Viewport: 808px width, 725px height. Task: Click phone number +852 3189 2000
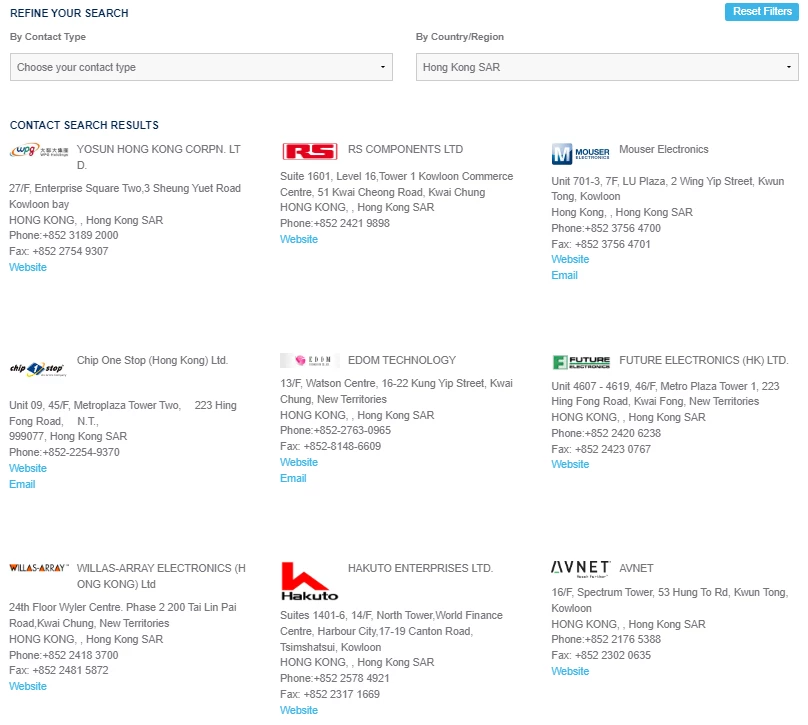point(80,235)
